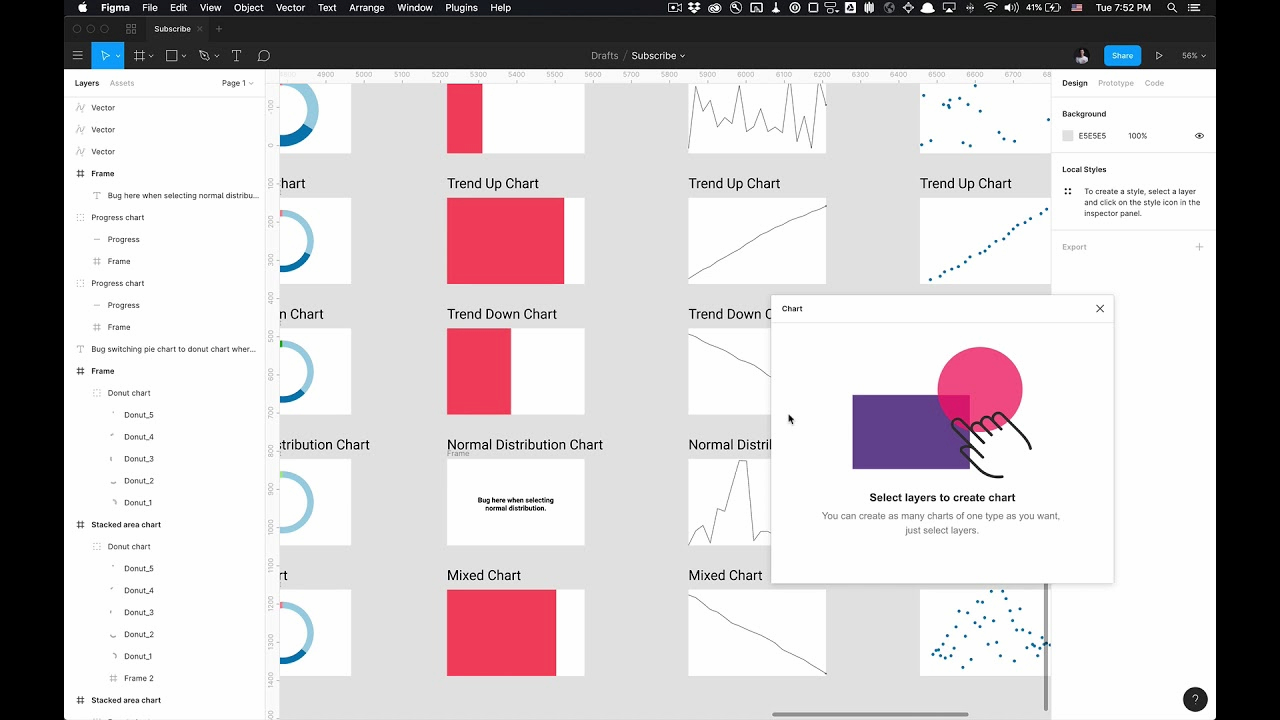The width and height of the screenshot is (1280, 720).
Task: Select the Mixed Chart scatter plot frame
Action: tap(983, 632)
